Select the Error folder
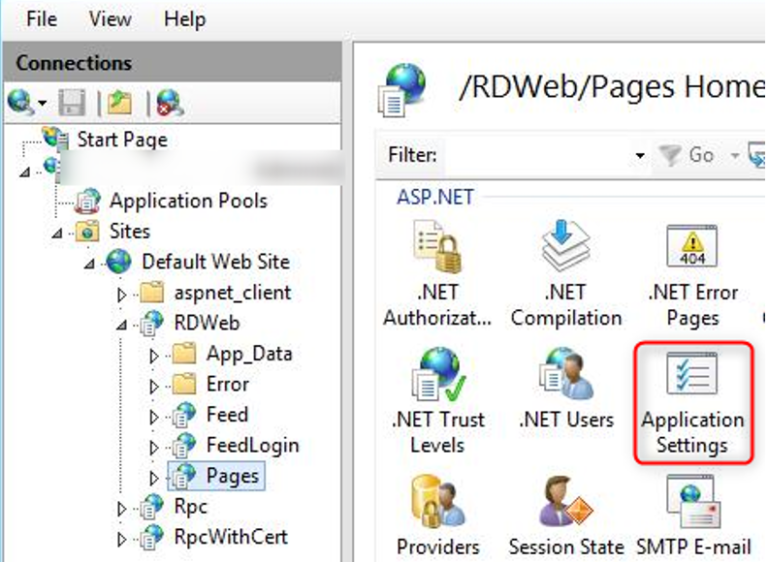 [x=228, y=385]
